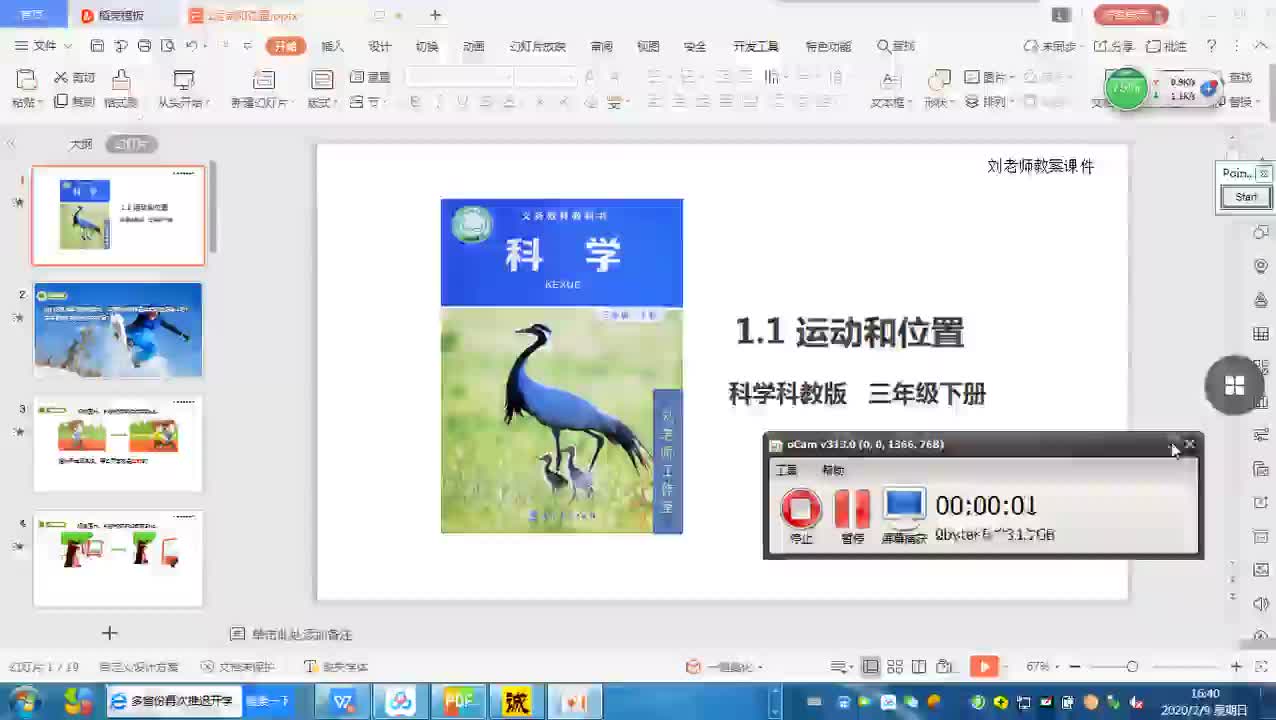Switch to reading view icon in status bar
The width and height of the screenshot is (1276, 720).
(x=919, y=667)
